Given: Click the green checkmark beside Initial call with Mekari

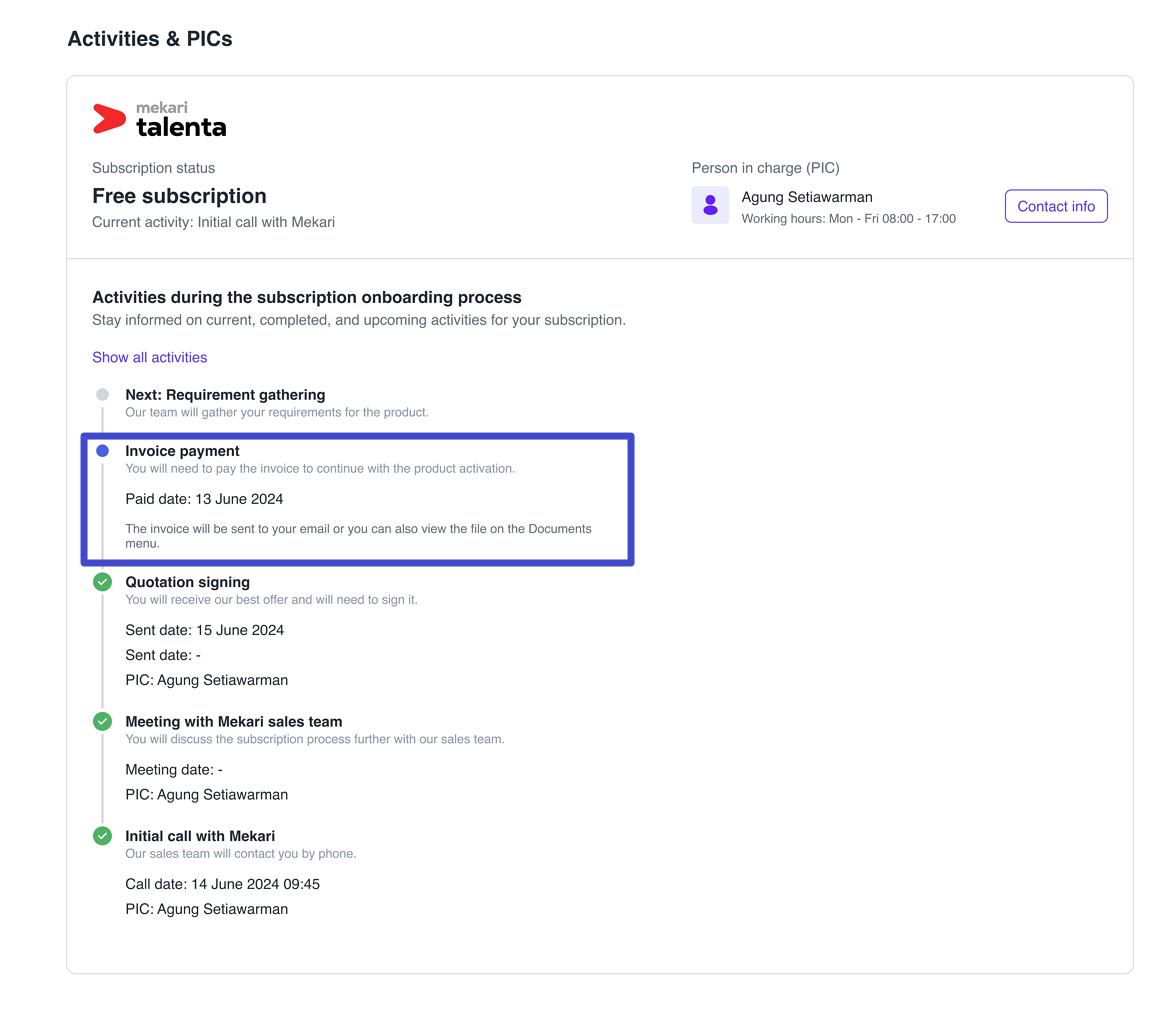Looking at the screenshot, I should pyautogui.click(x=103, y=836).
